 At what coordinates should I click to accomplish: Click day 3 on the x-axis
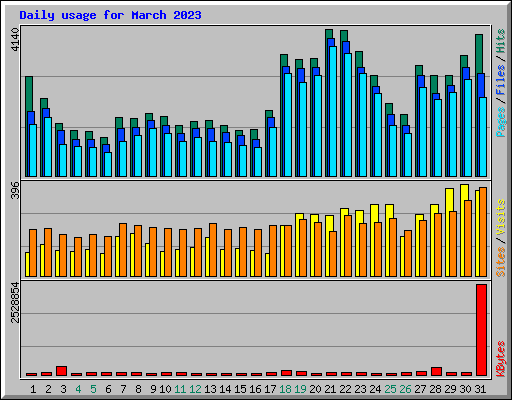[63, 389]
